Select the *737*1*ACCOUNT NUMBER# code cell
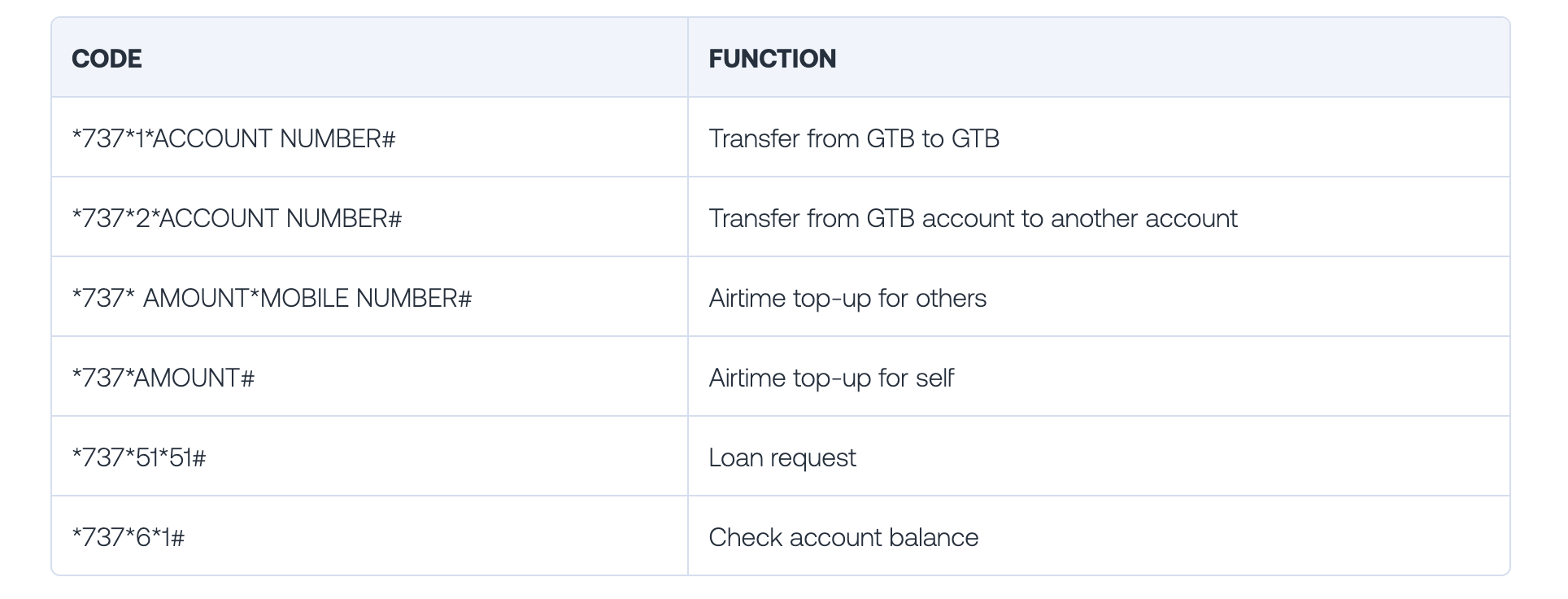 (x=233, y=138)
